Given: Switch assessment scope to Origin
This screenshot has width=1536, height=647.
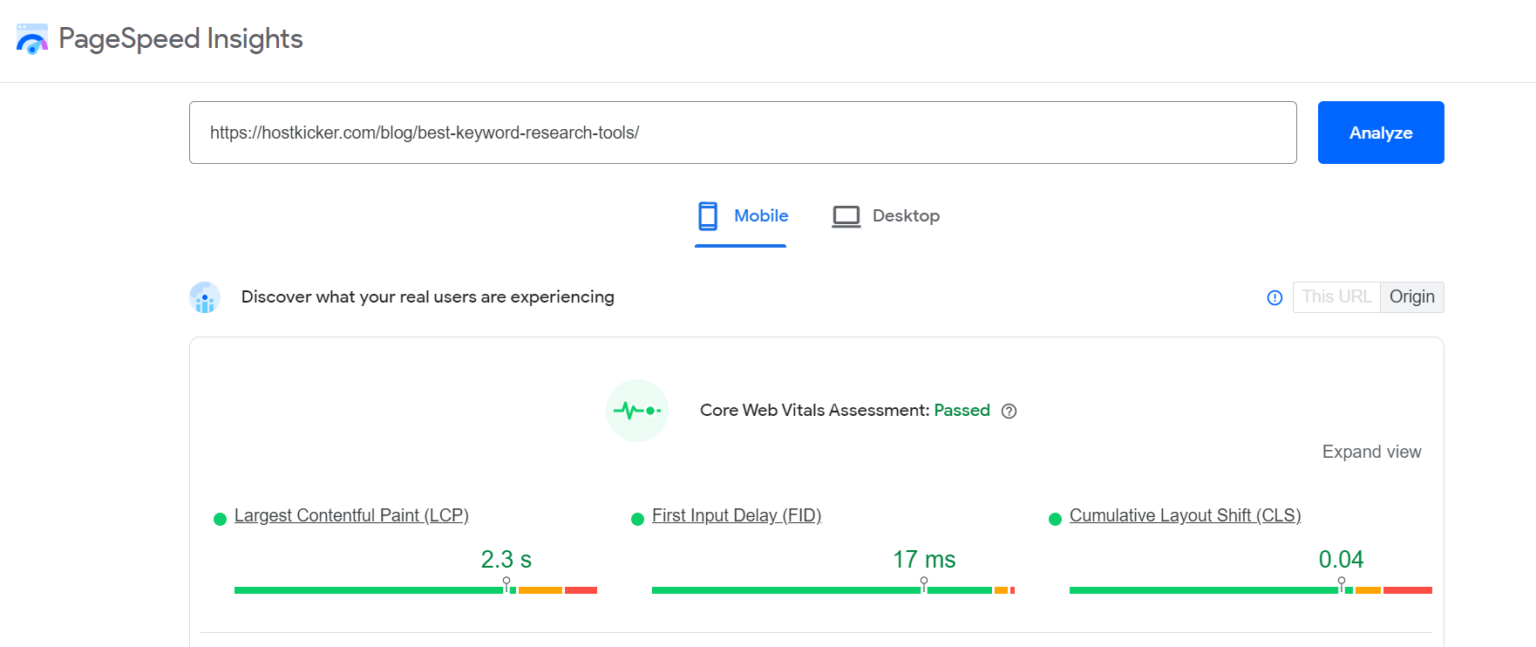Looking at the screenshot, I should point(1411,296).
